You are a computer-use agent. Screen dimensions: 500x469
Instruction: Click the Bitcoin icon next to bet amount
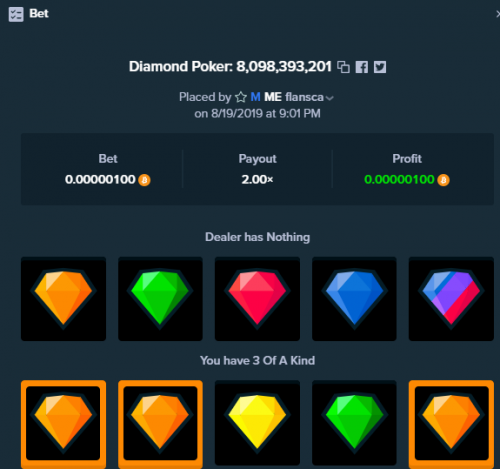pos(144,180)
